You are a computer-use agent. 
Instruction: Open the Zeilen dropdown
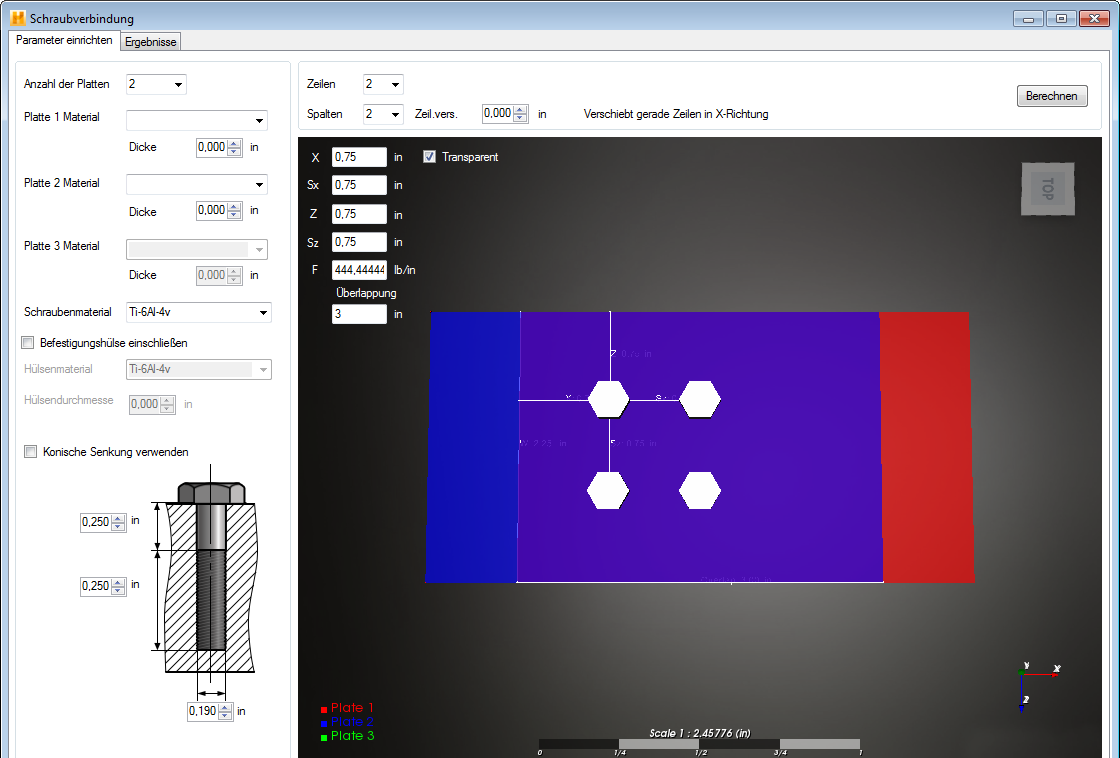[x=383, y=84]
